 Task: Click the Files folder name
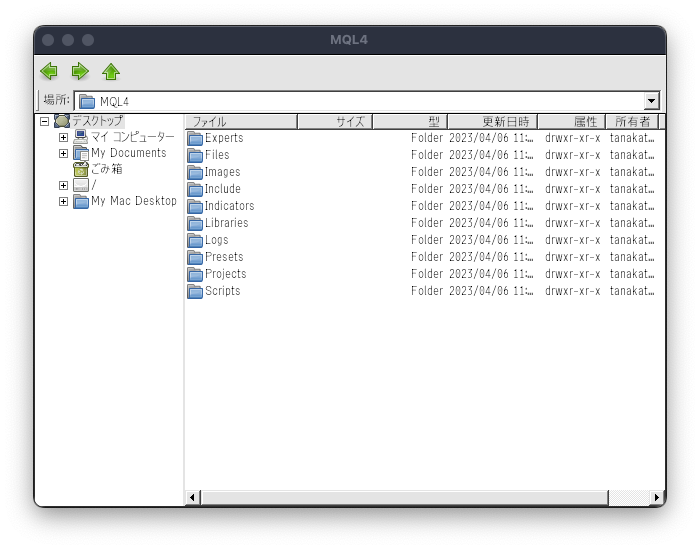(217, 155)
